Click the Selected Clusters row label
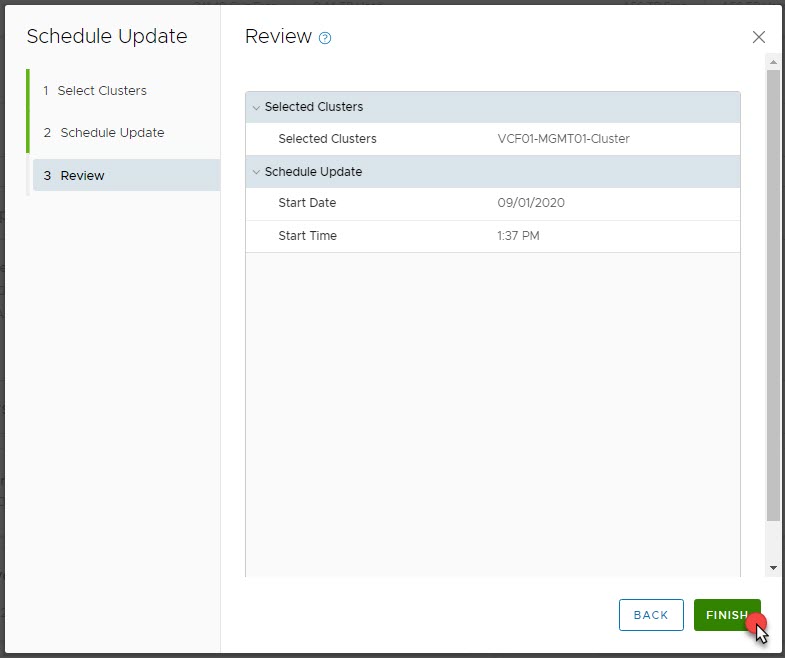This screenshot has height=658, width=785. coord(327,139)
